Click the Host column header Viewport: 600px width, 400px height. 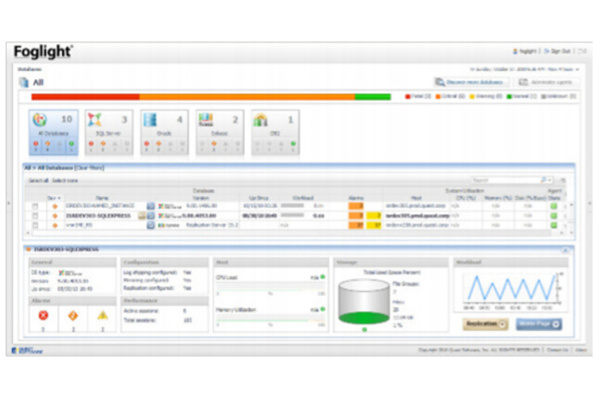point(416,198)
